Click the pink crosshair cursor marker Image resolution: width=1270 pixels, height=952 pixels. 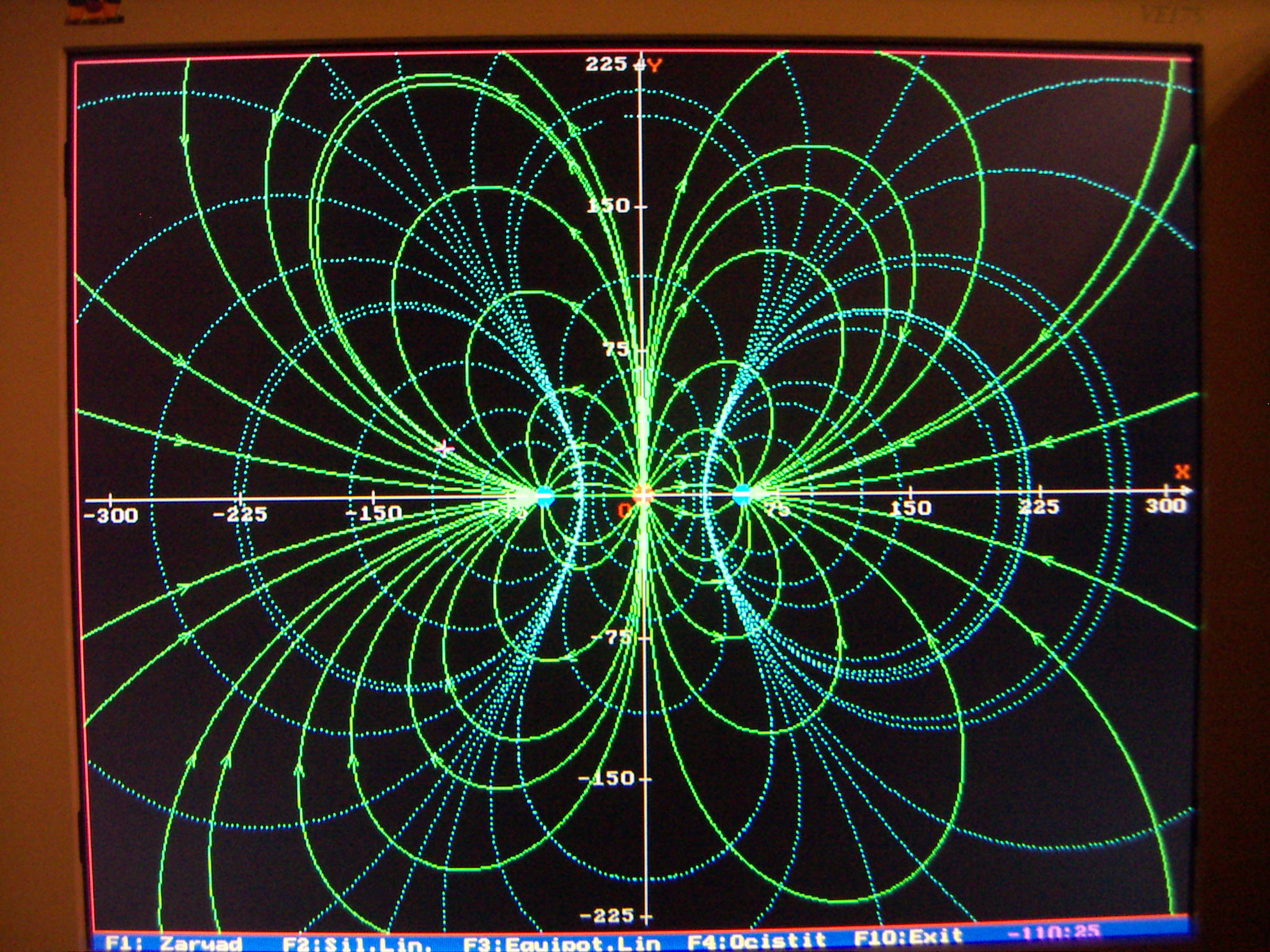444,447
